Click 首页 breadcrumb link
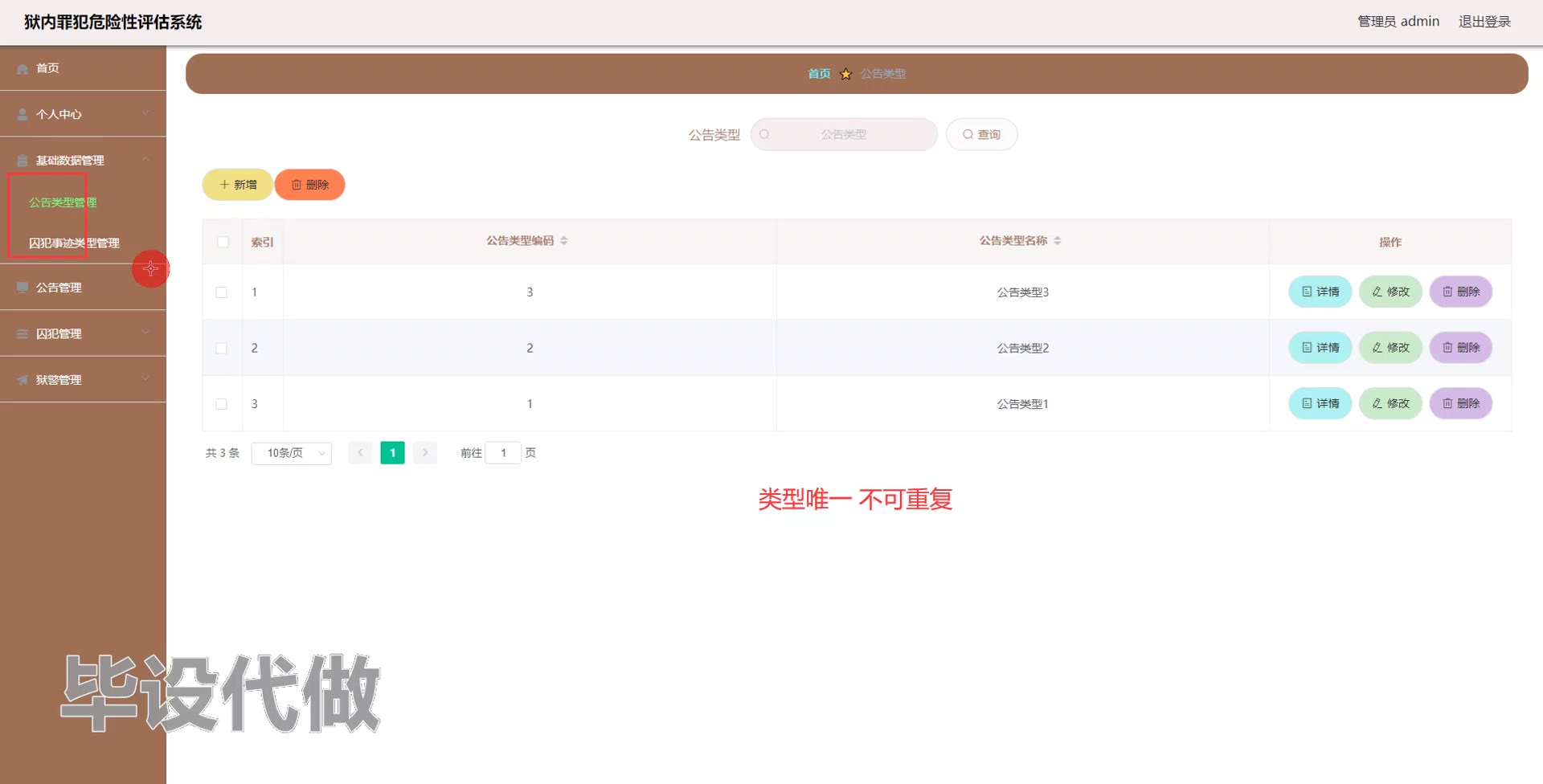The image size is (1543, 784). coord(819,74)
